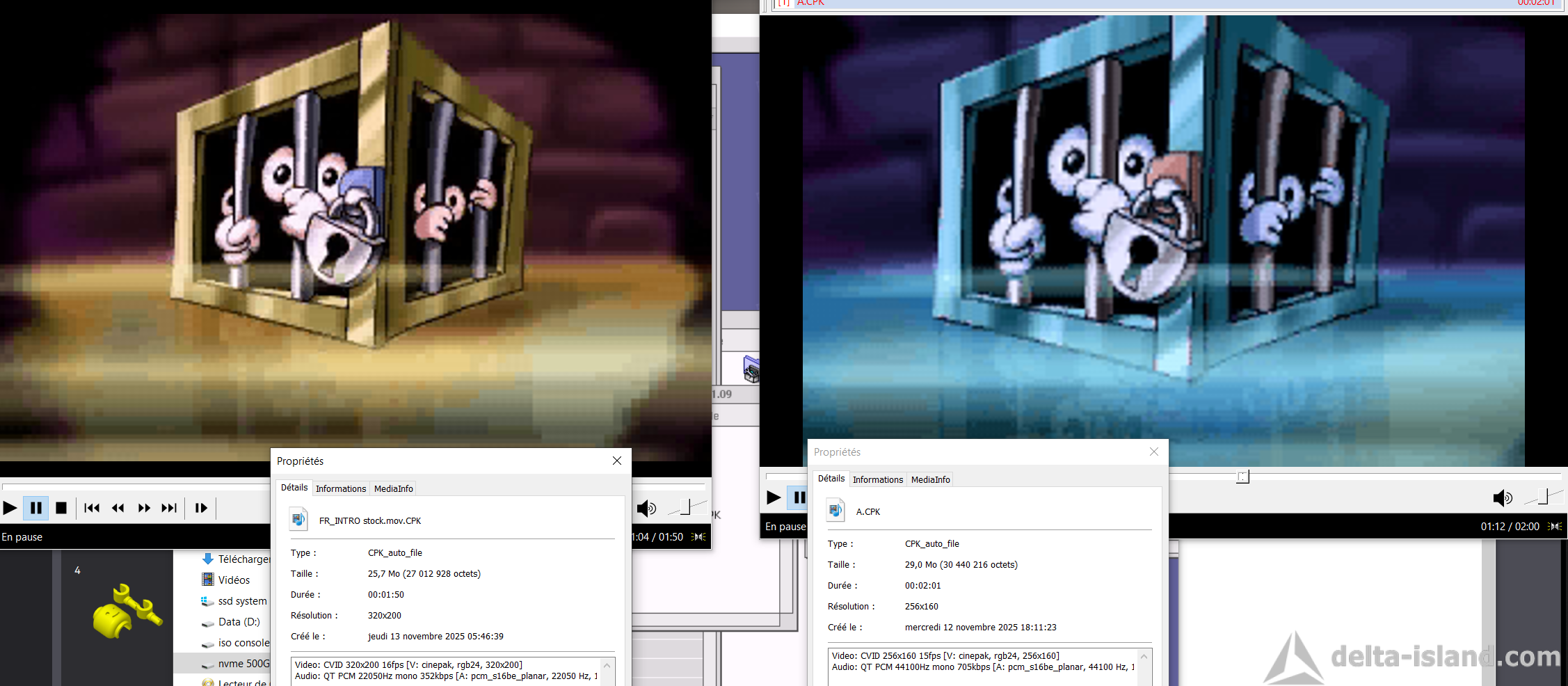Click the 'Video: CVID 256x160 15fps' line
This screenshot has height=686, width=1568.
(x=946, y=656)
